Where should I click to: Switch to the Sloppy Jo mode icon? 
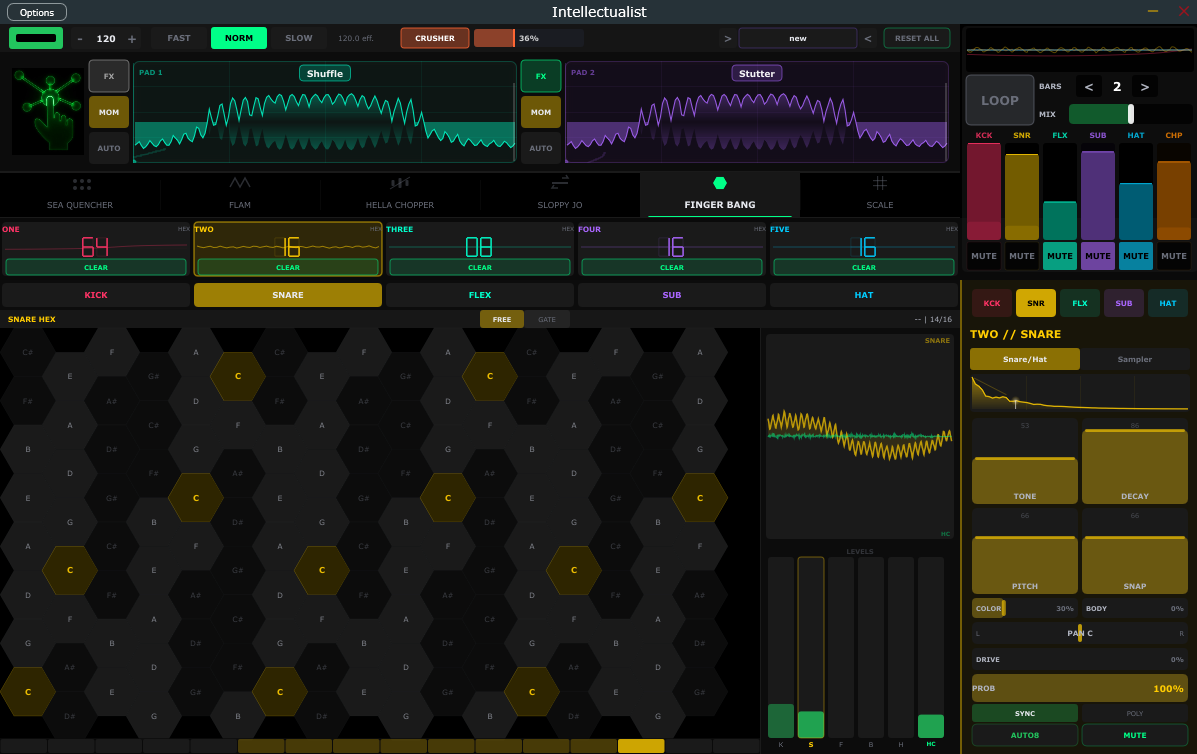[x=560, y=182]
